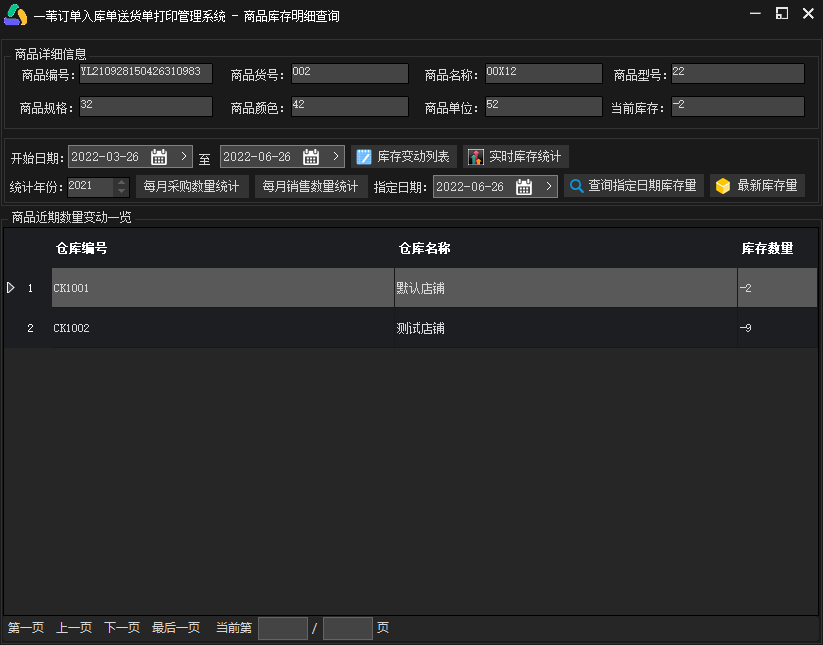Sort by 仓库名称 column header
823x645 pixels.
[x=425, y=248]
